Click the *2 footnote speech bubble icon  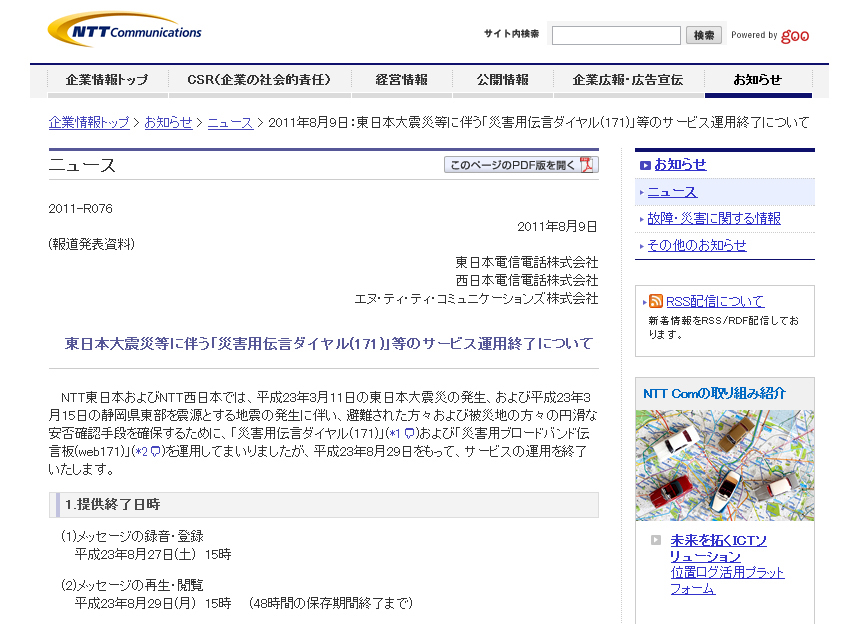[x=155, y=452]
